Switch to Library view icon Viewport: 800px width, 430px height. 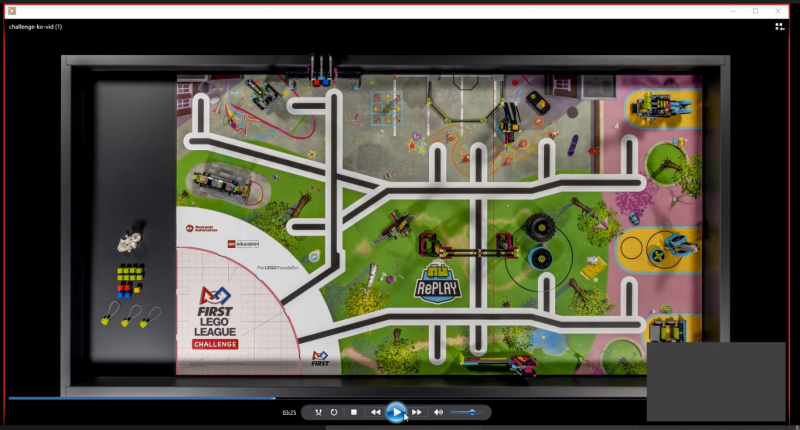[779, 27]
